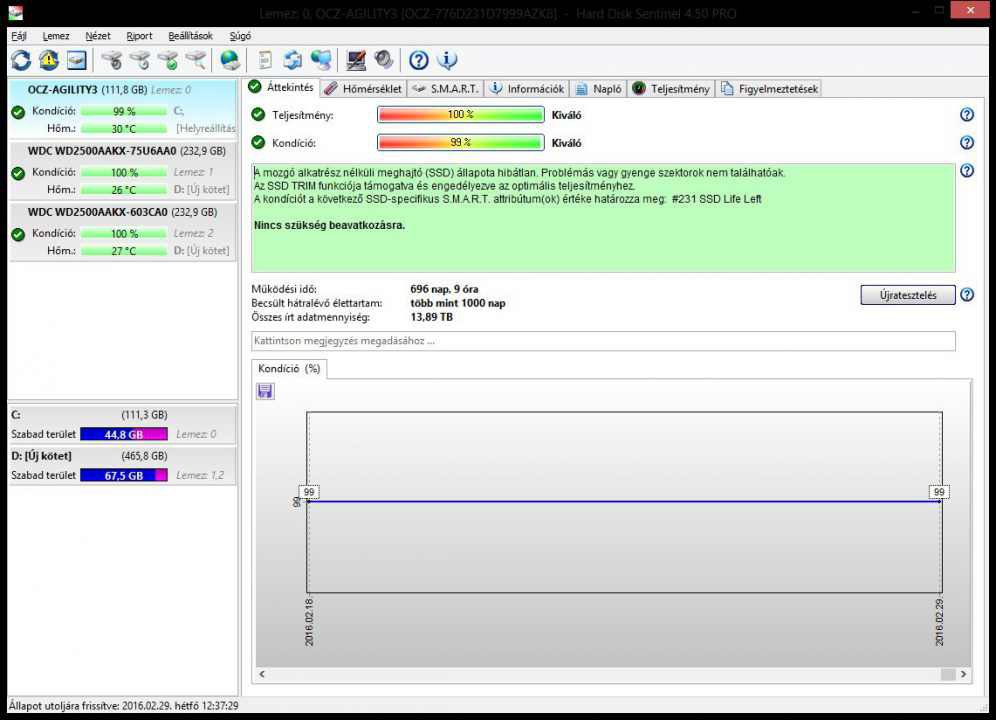This screenshot has width=996, height=720.
Task: Click green check icon of OCZ-AGILITY3 disk
Action: 18,112
